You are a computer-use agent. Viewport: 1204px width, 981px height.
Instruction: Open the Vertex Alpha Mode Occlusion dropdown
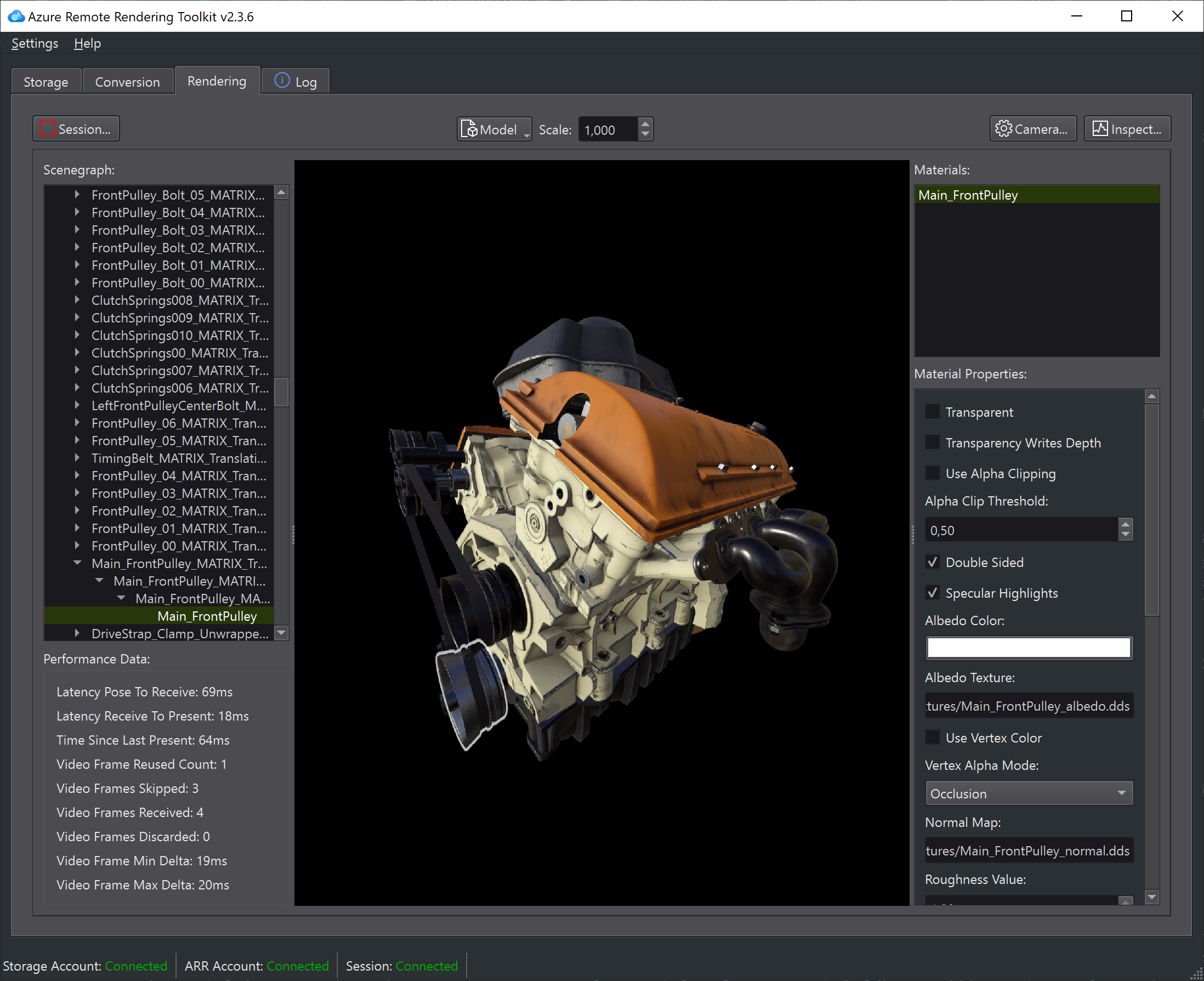(x=1029, y=793)
